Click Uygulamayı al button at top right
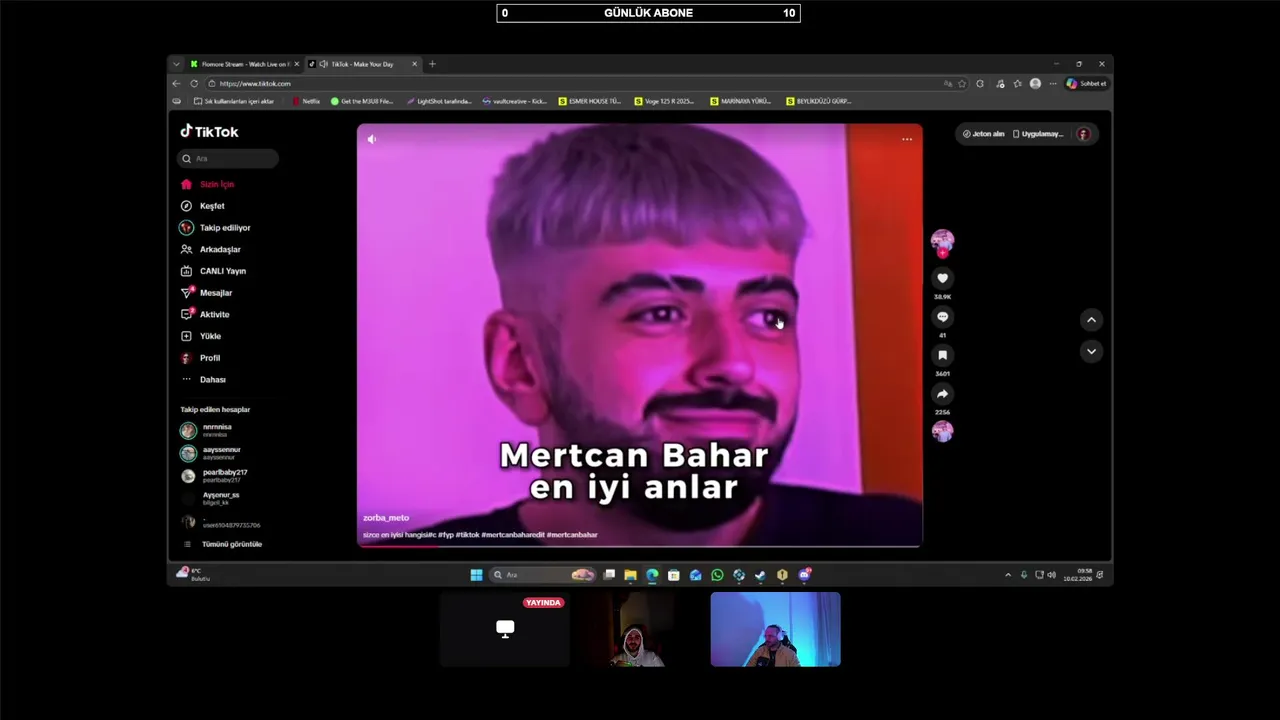The width and height of the screenshot is (1280, 720). [1037, 134]
